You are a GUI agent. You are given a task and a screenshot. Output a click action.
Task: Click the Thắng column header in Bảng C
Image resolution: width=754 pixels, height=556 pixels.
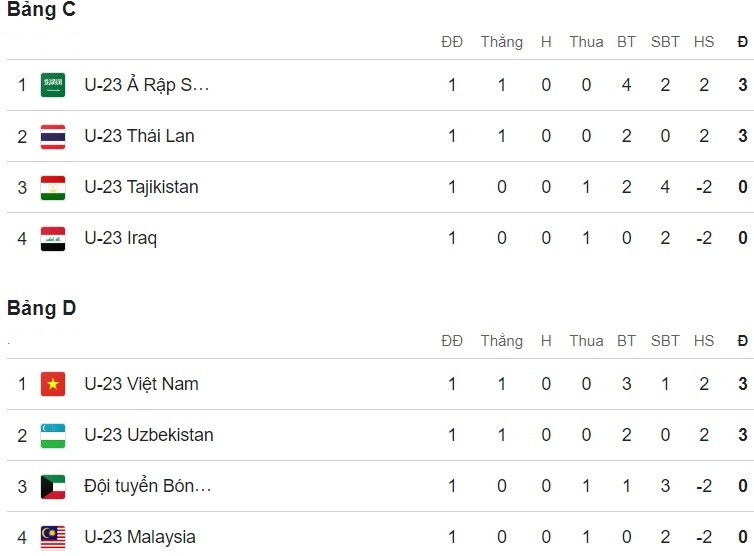pyautogui.click(x=501, y=42)
